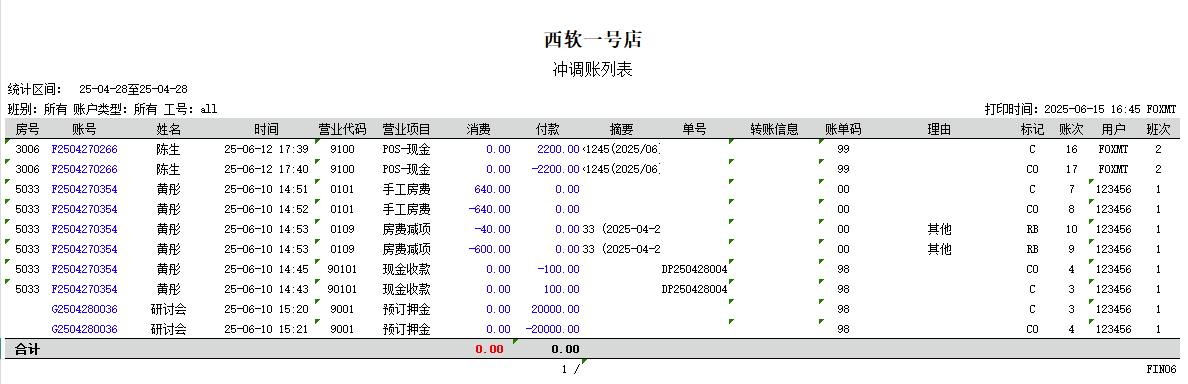
Task: Click the 营业代码 column header
Action: pos(342,129)
